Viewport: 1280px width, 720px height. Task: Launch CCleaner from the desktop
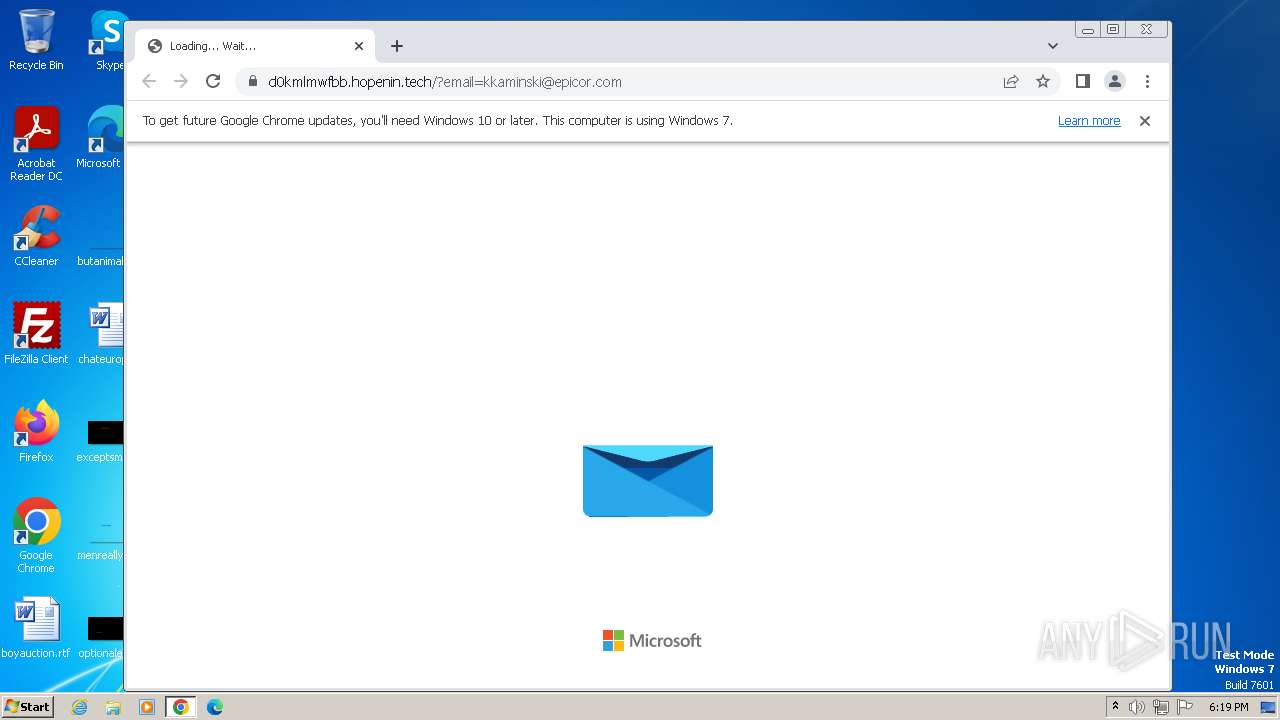point(36,236)
